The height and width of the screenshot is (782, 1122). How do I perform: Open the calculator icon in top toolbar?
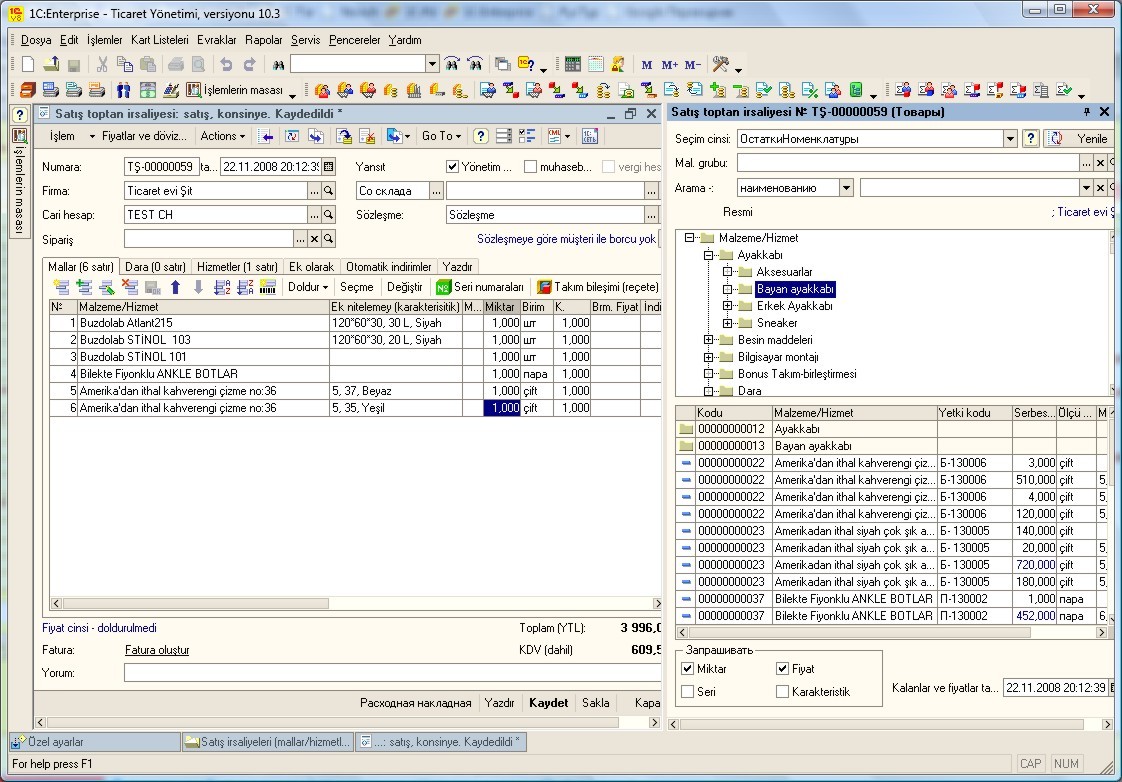point(572,64)
